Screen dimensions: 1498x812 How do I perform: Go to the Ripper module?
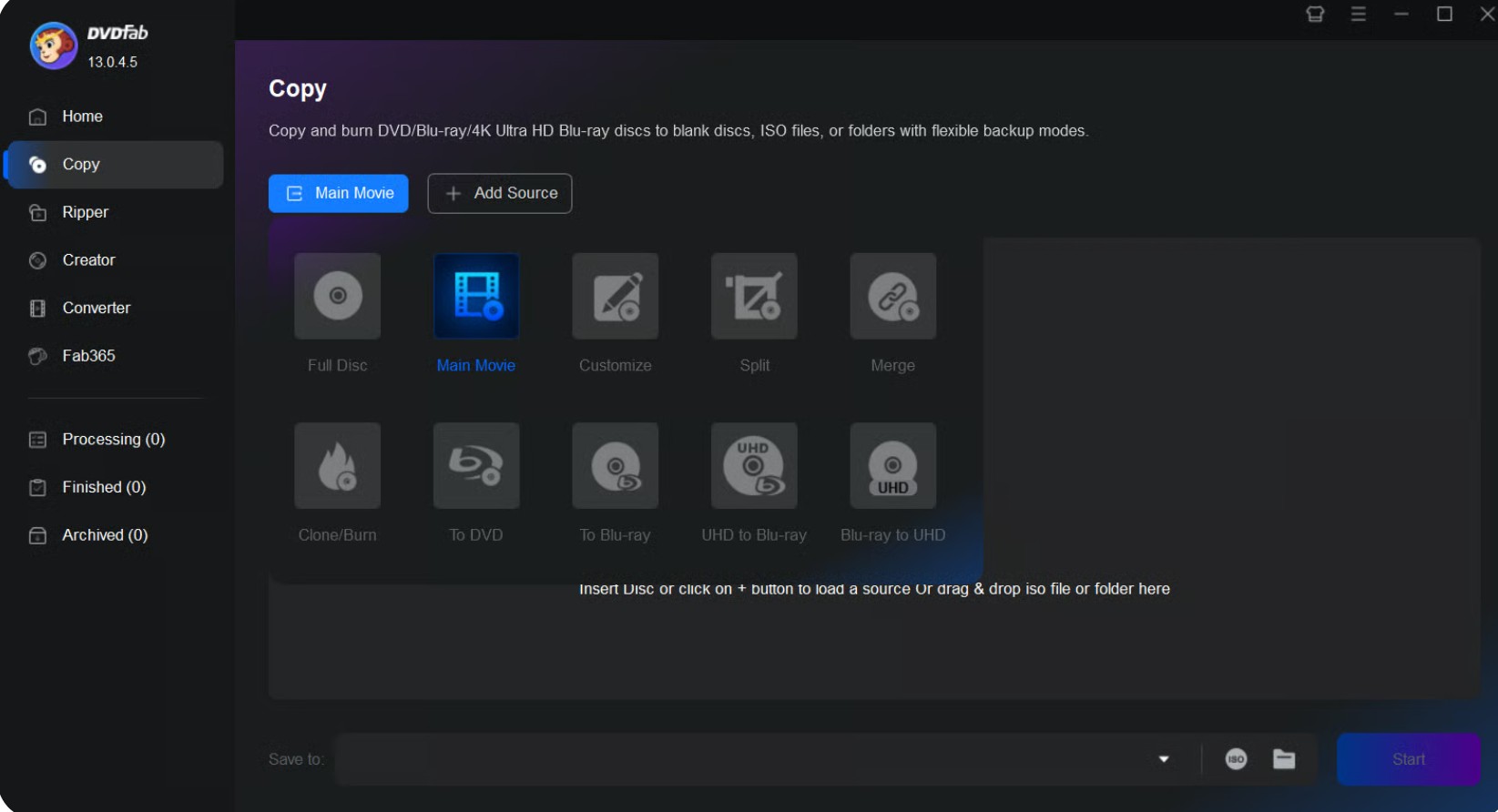point(85,212)
